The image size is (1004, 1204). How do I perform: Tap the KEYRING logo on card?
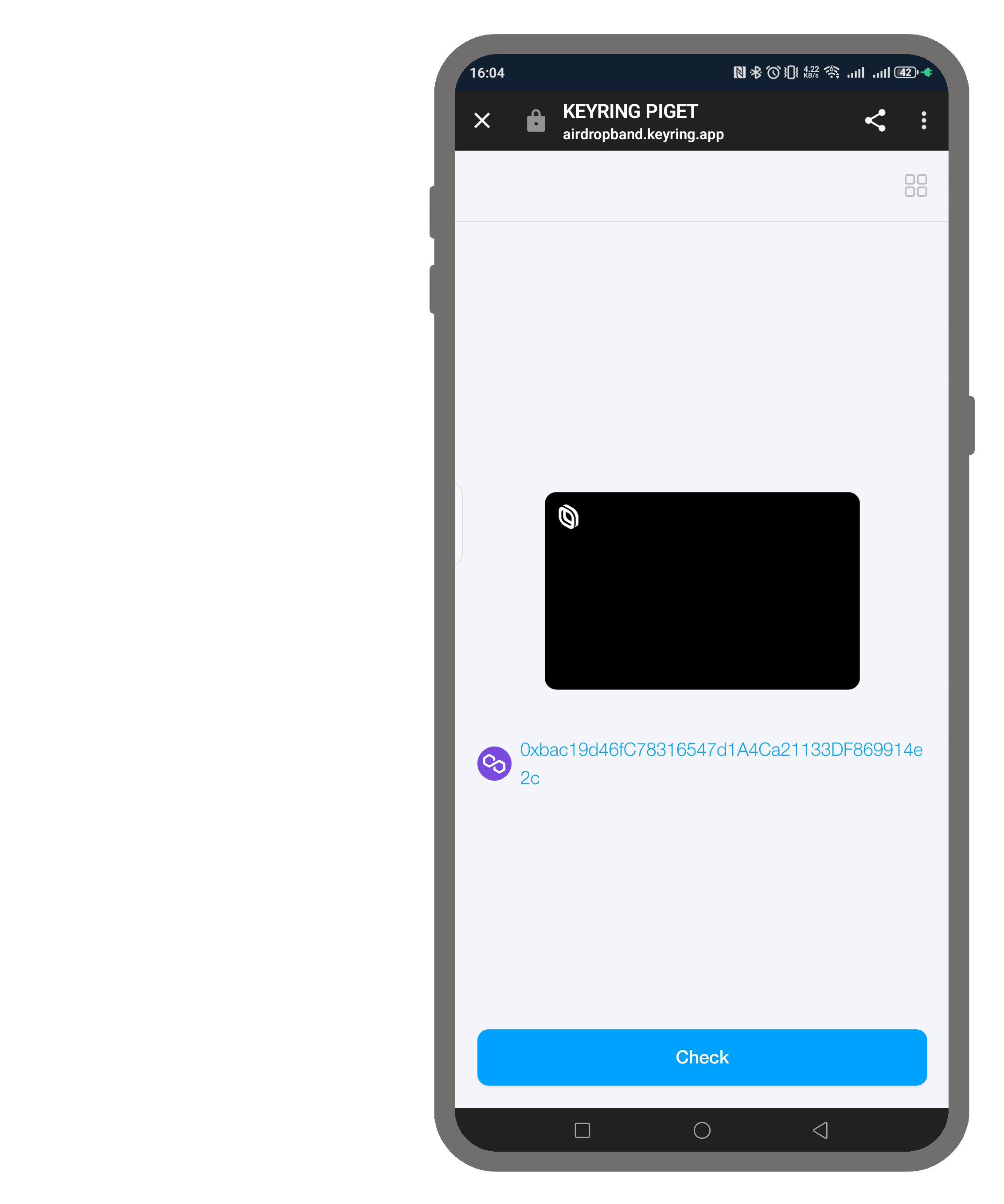[568, 516]
